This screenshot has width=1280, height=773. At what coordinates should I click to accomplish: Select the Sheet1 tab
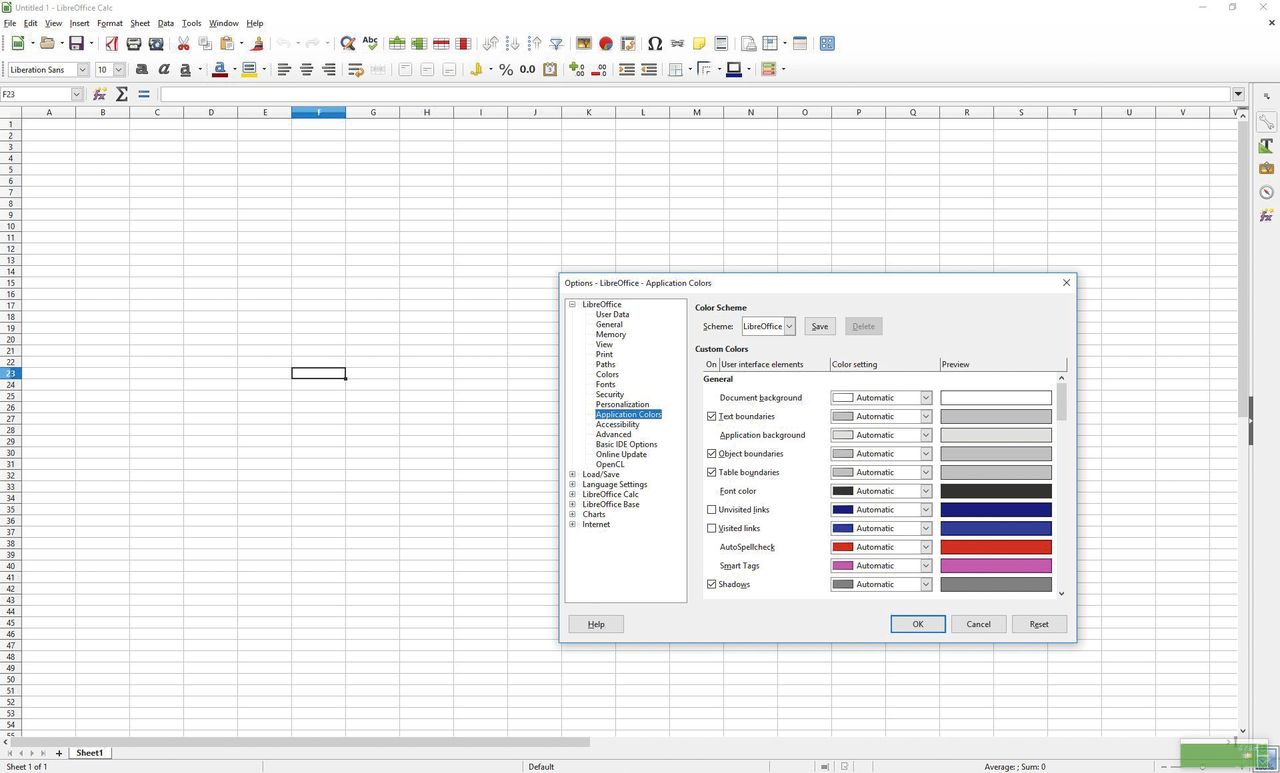89,753
